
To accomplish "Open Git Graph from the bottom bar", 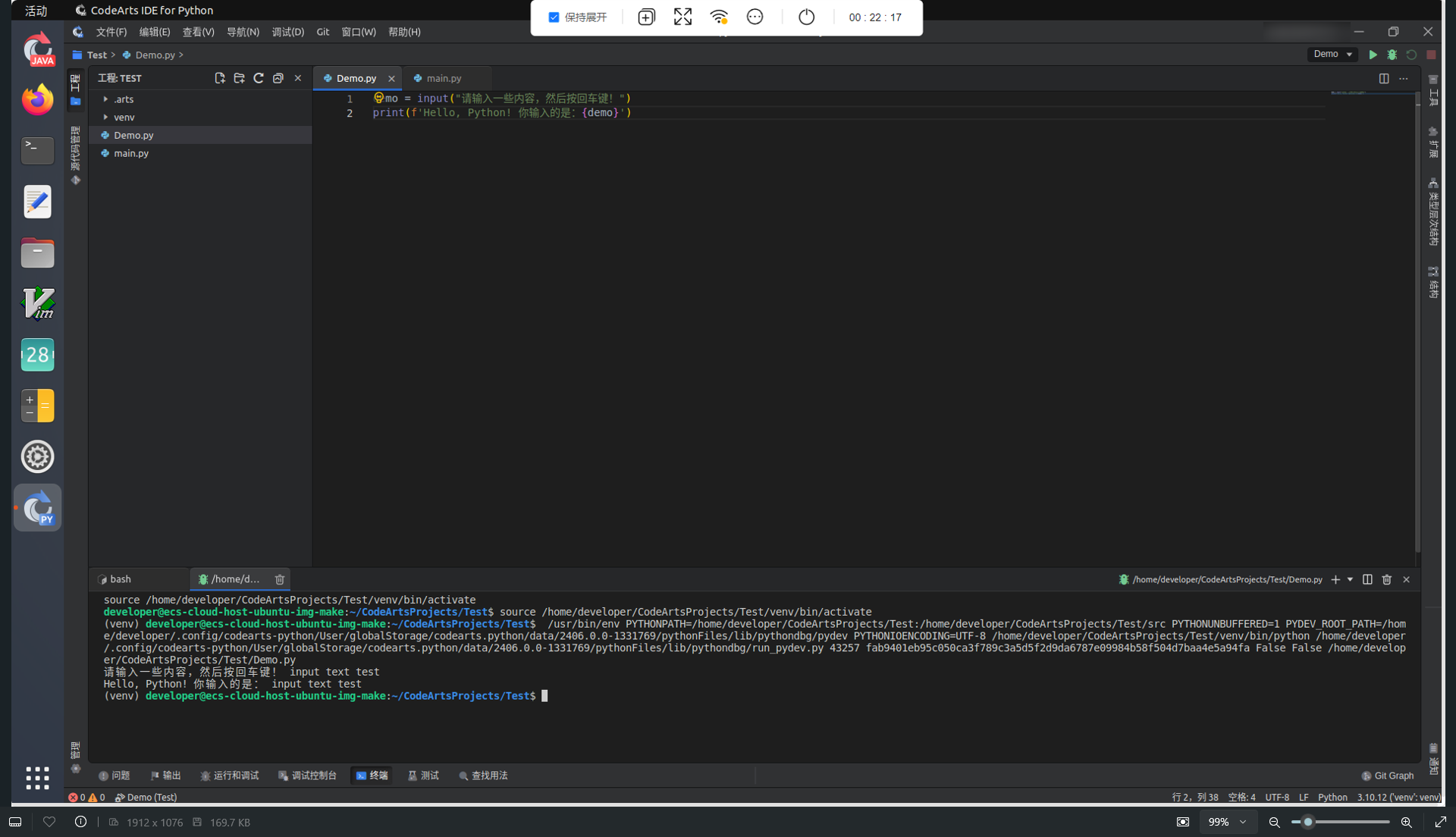I will [1388, 776].
